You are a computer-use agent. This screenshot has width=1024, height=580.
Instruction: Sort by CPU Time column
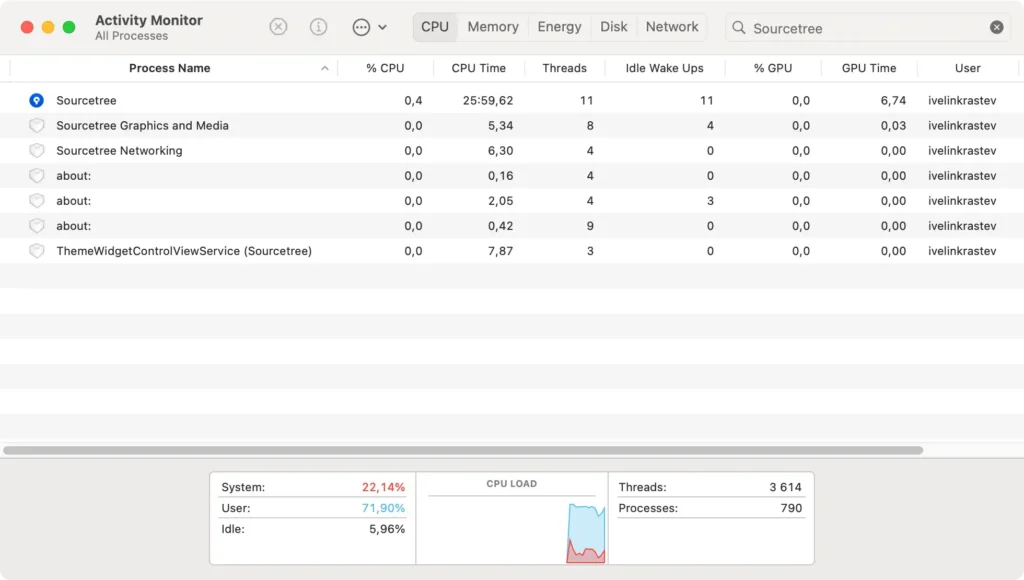click(x=479, y=68)
